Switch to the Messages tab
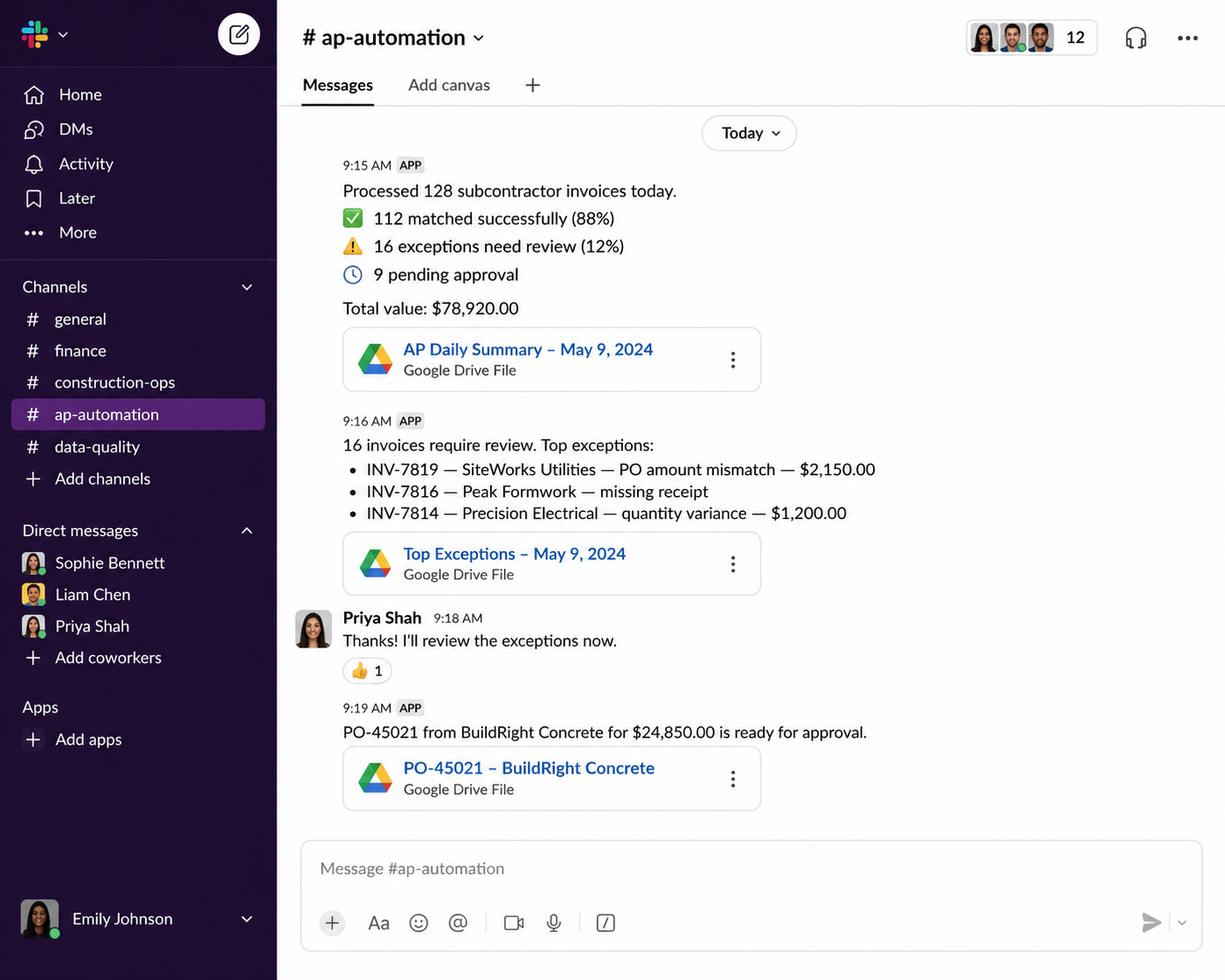Viewport: 1225px width, 980px height. tap(338, 85)
